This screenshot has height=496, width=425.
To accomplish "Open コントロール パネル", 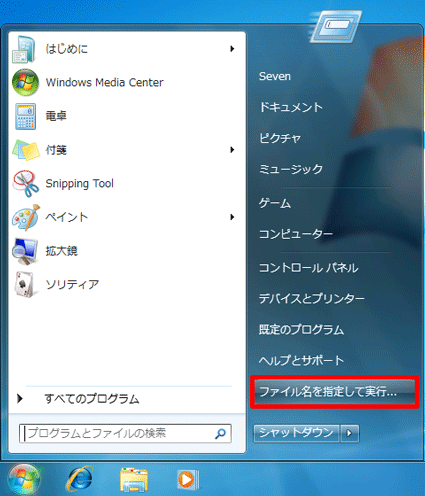I will click(309, 268).
